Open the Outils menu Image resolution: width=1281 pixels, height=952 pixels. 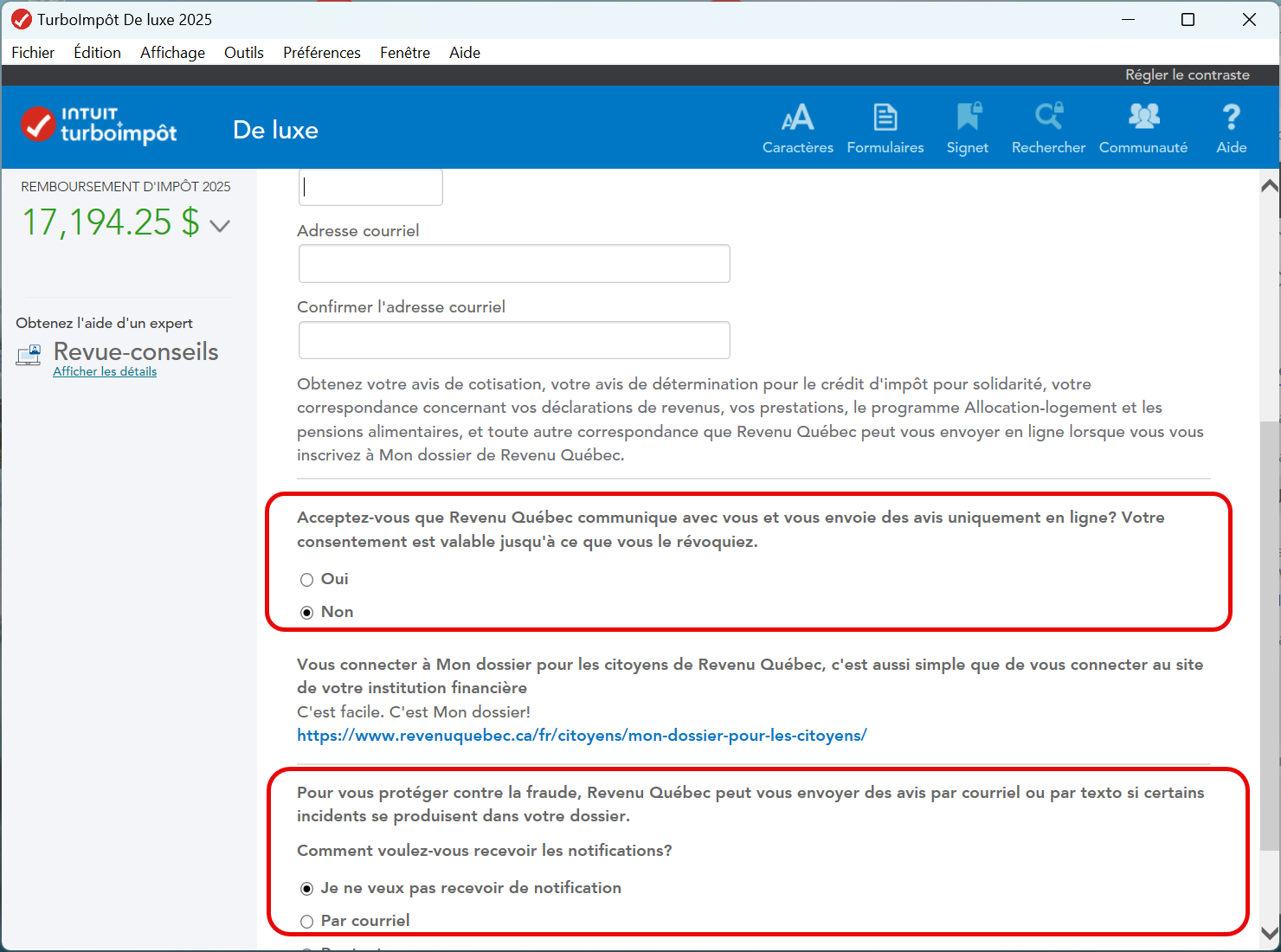pyautogui.click(x=243, y=53)
